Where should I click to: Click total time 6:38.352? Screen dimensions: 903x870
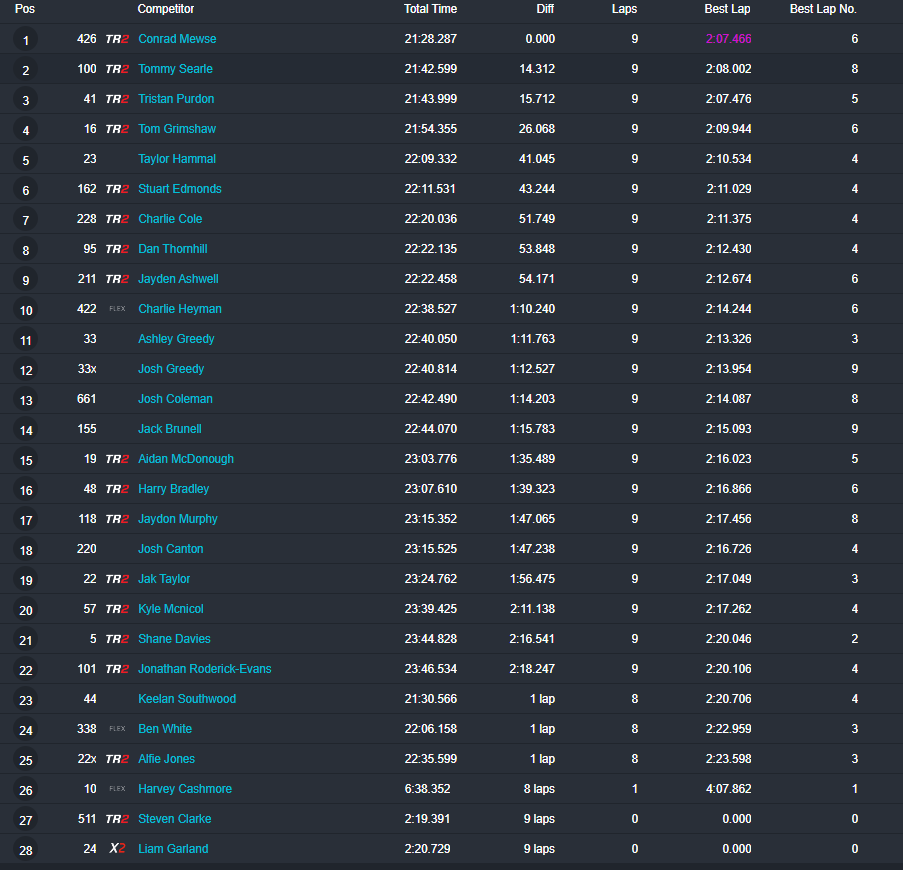427,789
